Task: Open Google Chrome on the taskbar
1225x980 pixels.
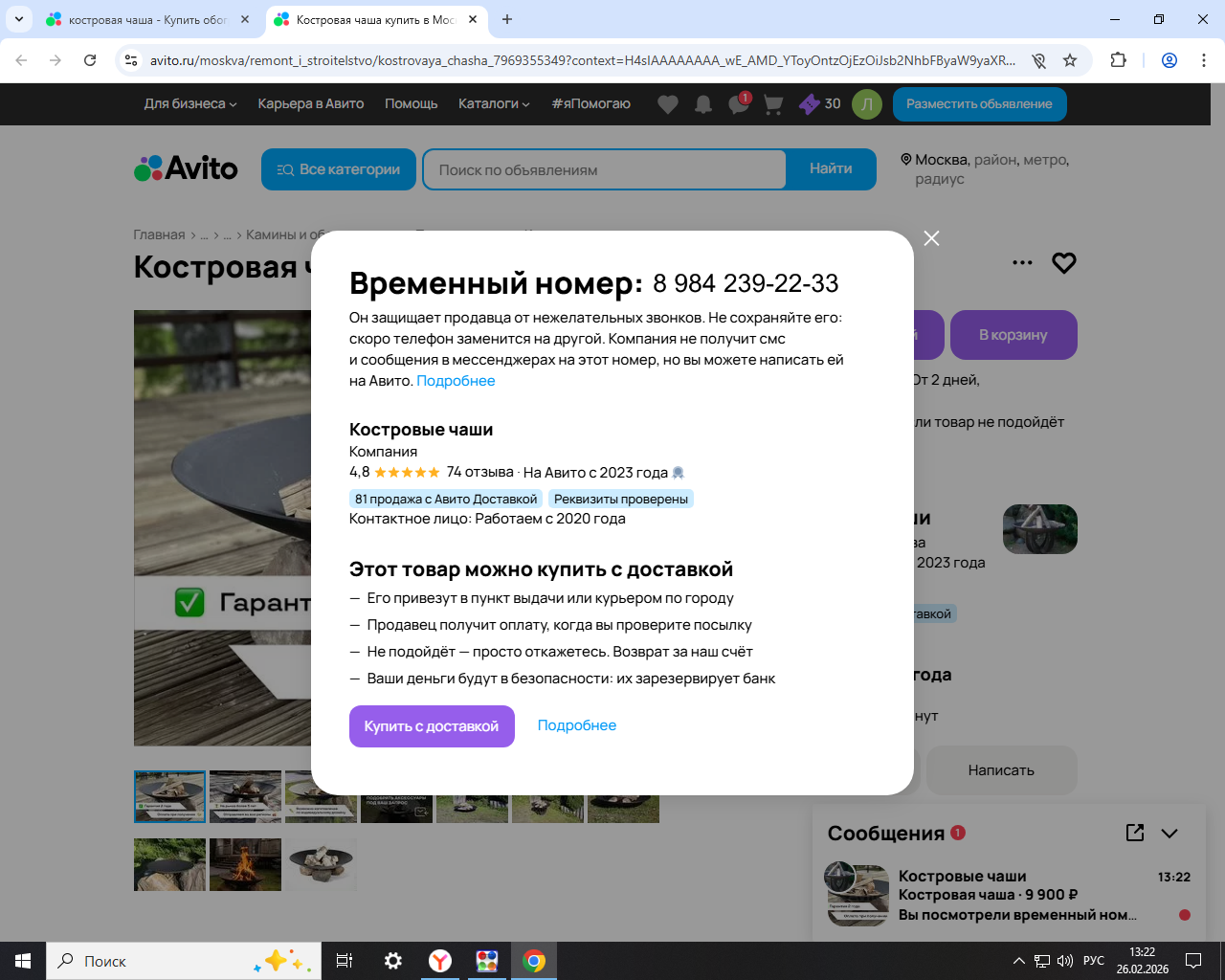Action: 534,961
